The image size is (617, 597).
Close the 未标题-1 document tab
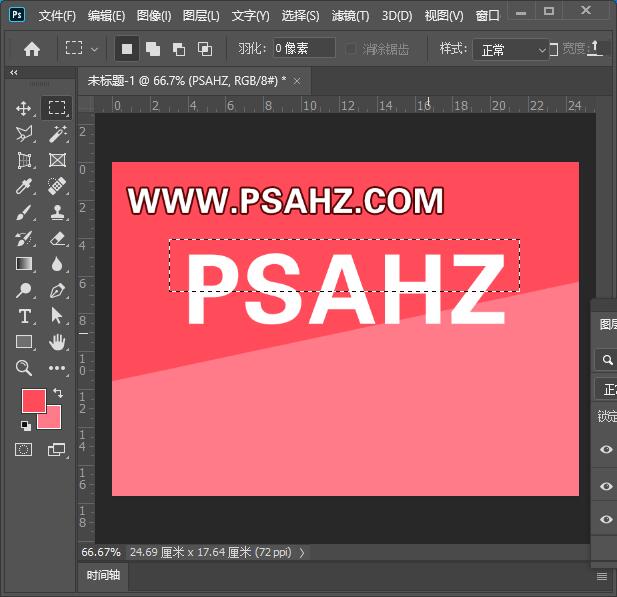(x=297, y=81)
